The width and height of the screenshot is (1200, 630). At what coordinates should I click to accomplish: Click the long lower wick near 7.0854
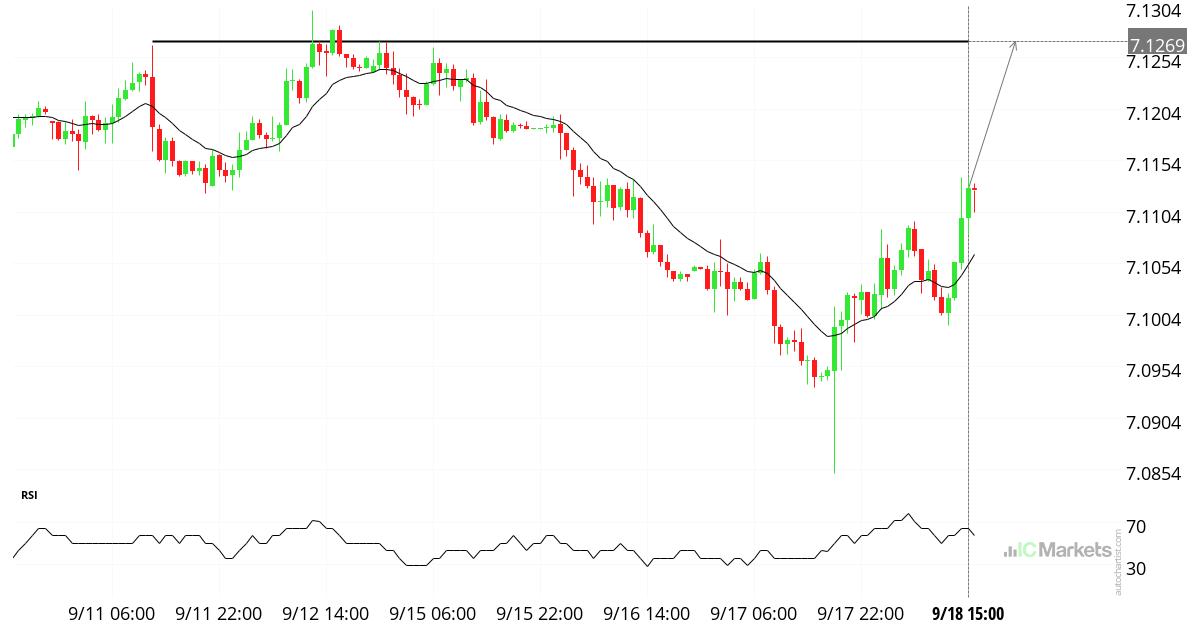[x=833, y=430]
